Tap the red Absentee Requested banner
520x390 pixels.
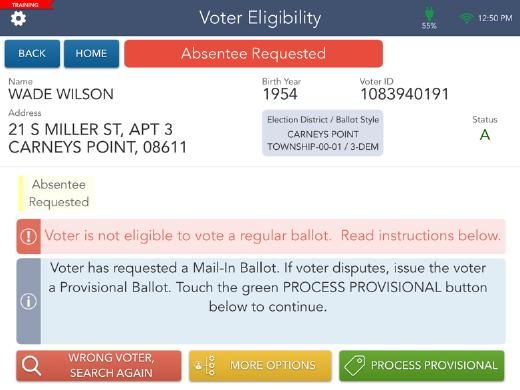pos(253,54)
